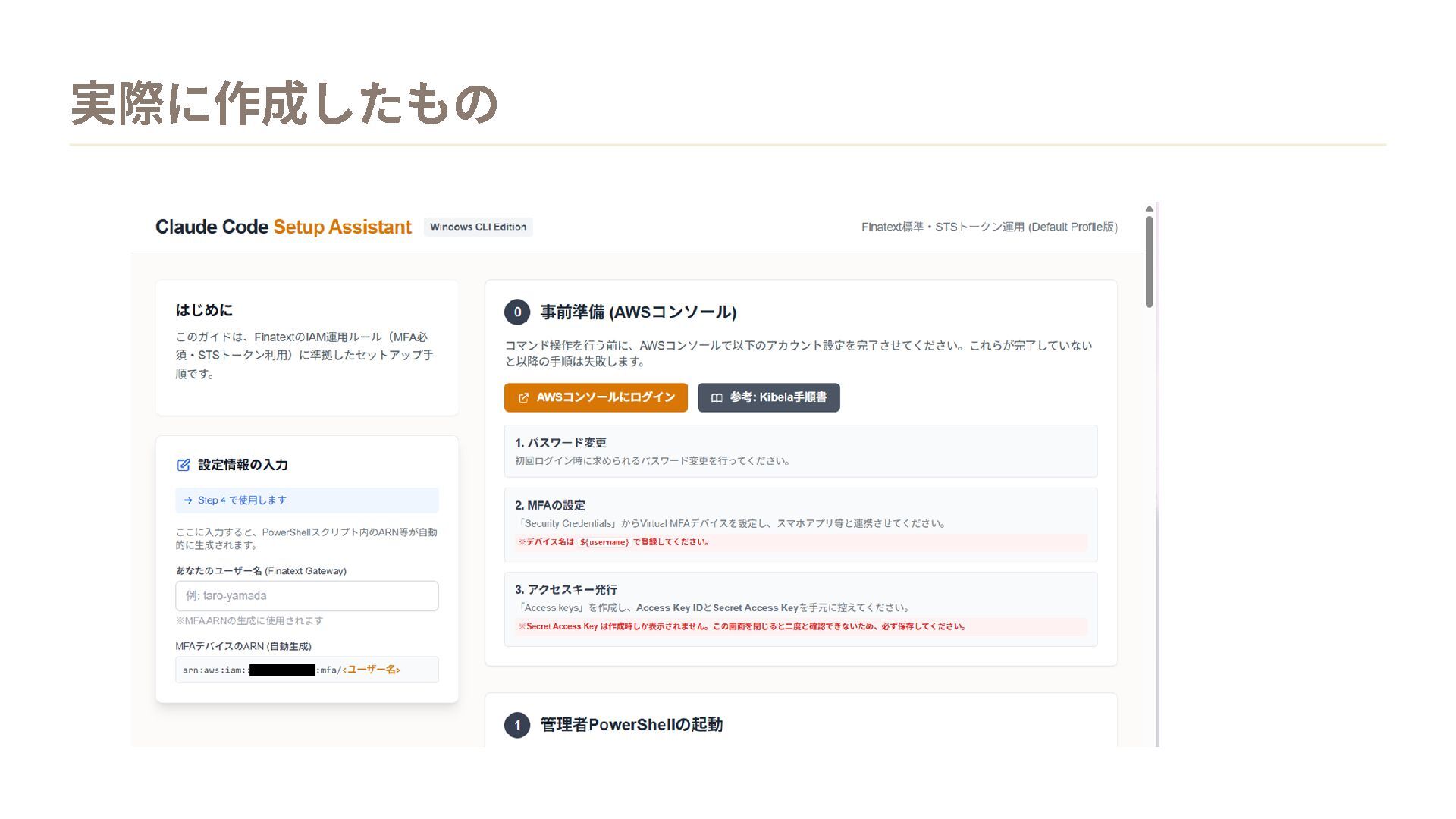Select the 2. MFAの設定 item
Viewport: 1456px width, 819px height.
800,523
